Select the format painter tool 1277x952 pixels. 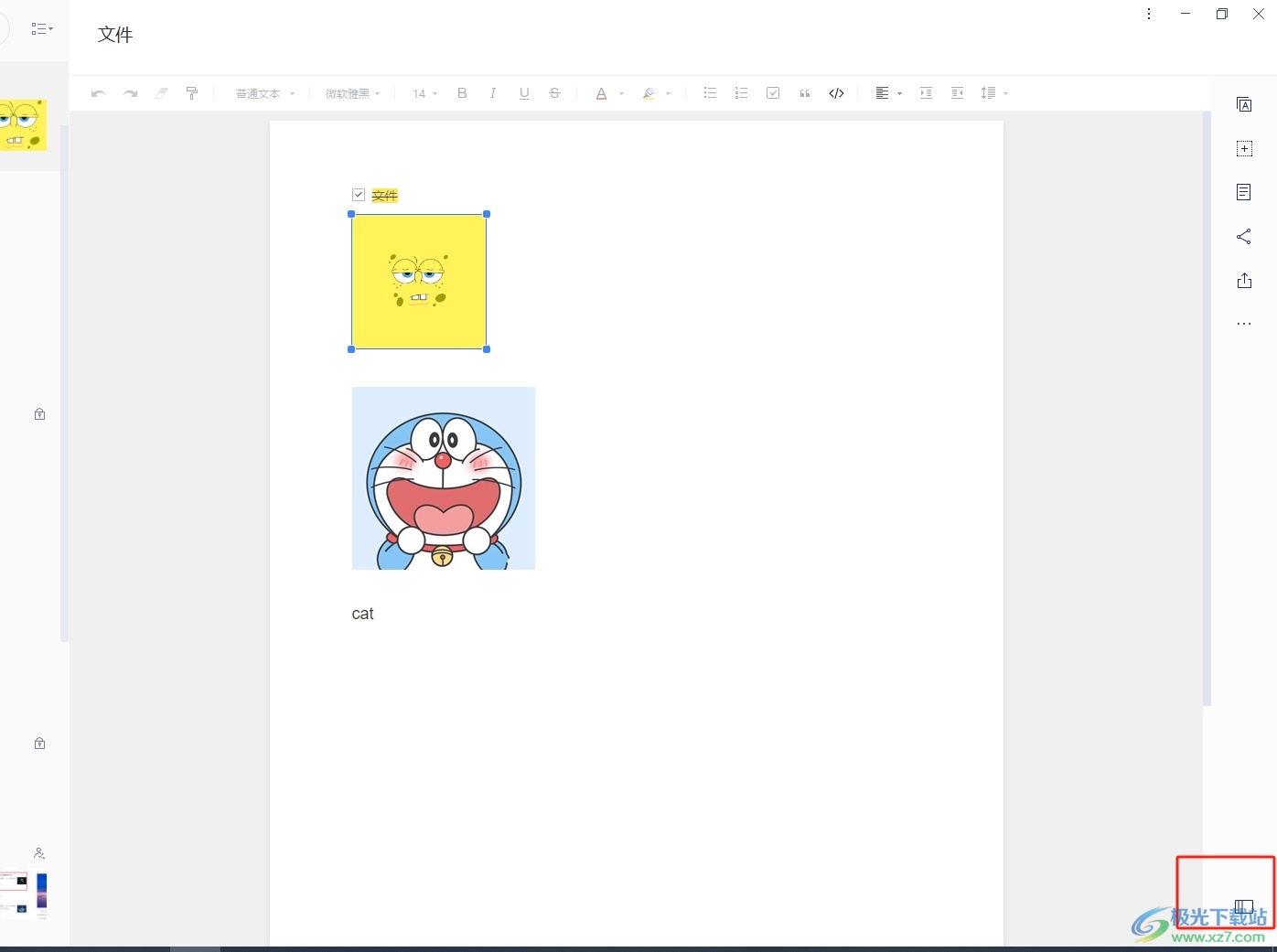(x=192, y=93)
